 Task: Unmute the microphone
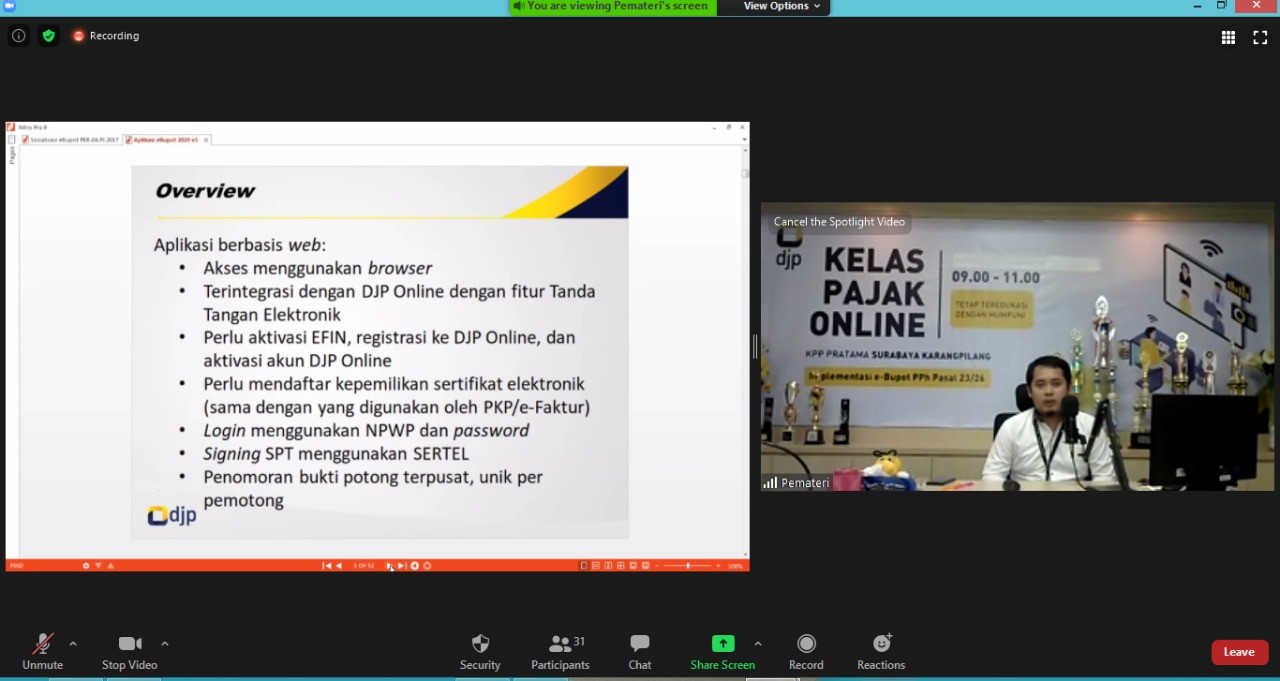coord(42,652)
